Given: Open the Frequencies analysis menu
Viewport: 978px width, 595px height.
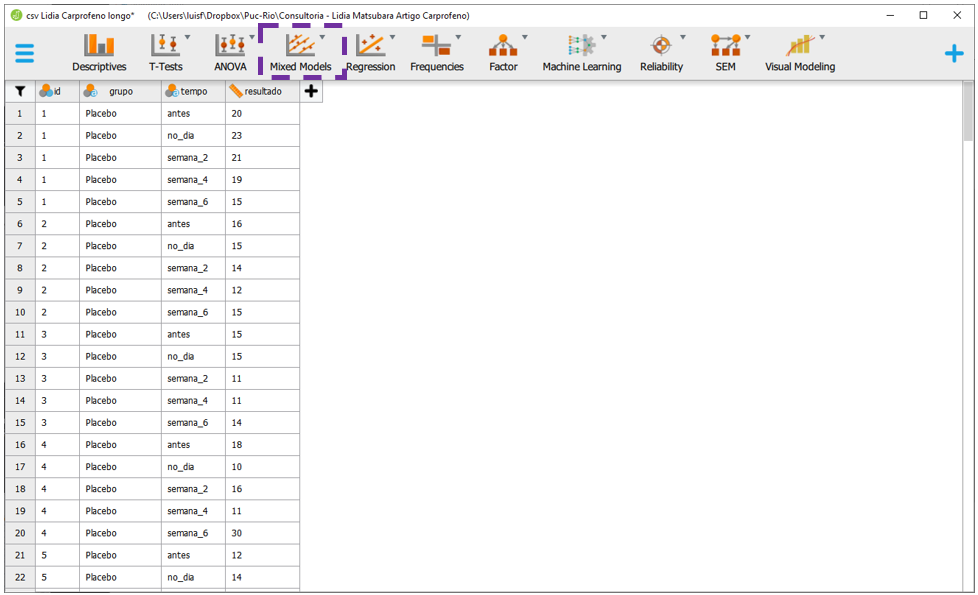Looking at the screenshot, I should click(437, 54).
